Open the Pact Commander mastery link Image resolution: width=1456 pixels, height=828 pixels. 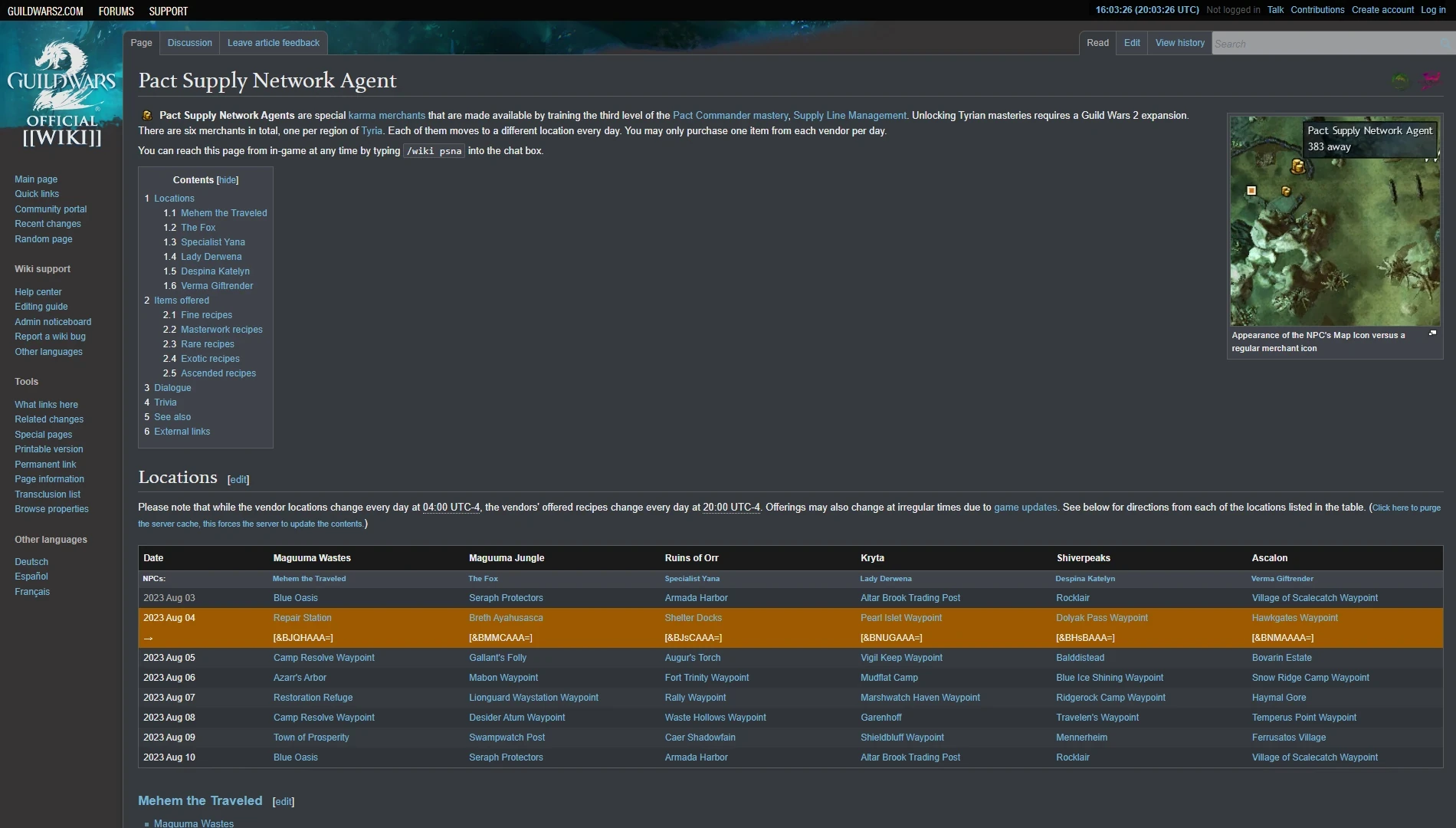click(x=730, y=116)
